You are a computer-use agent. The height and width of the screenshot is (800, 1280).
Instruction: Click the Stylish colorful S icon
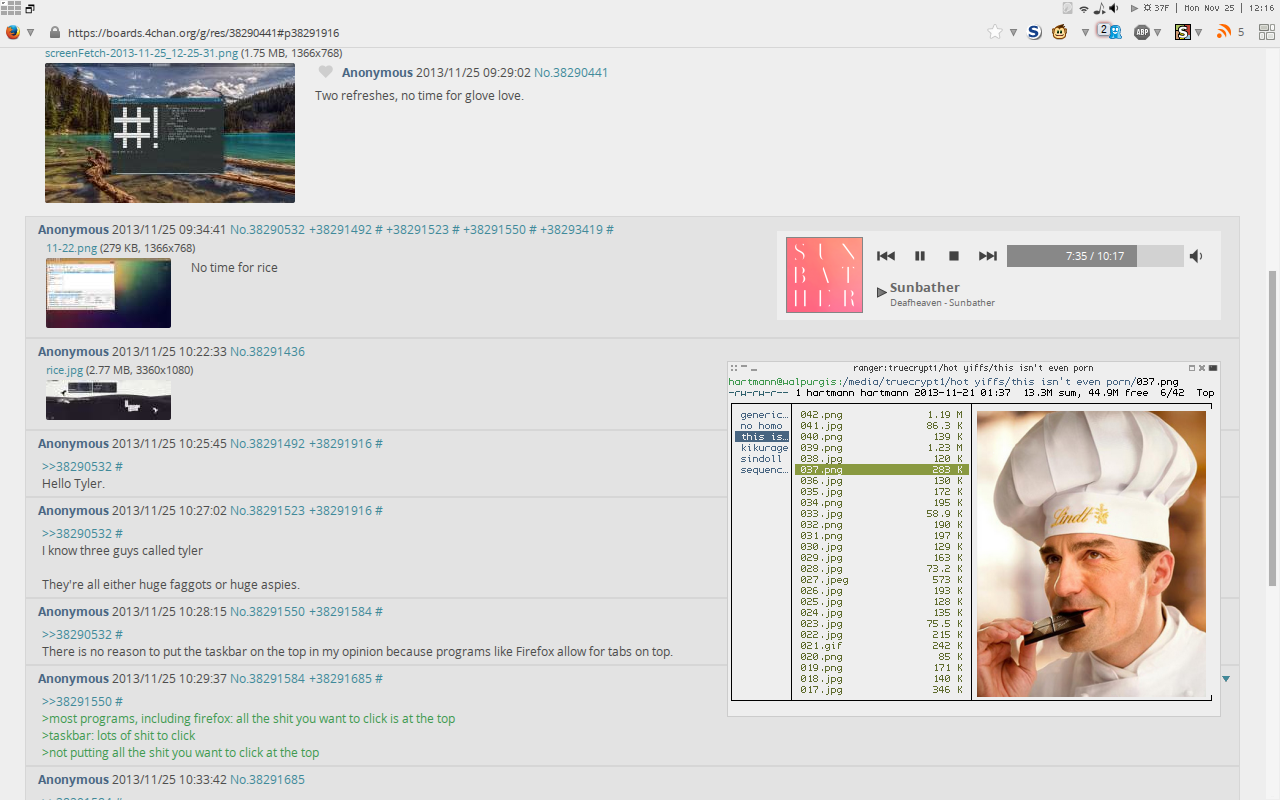pos(1183,32)
